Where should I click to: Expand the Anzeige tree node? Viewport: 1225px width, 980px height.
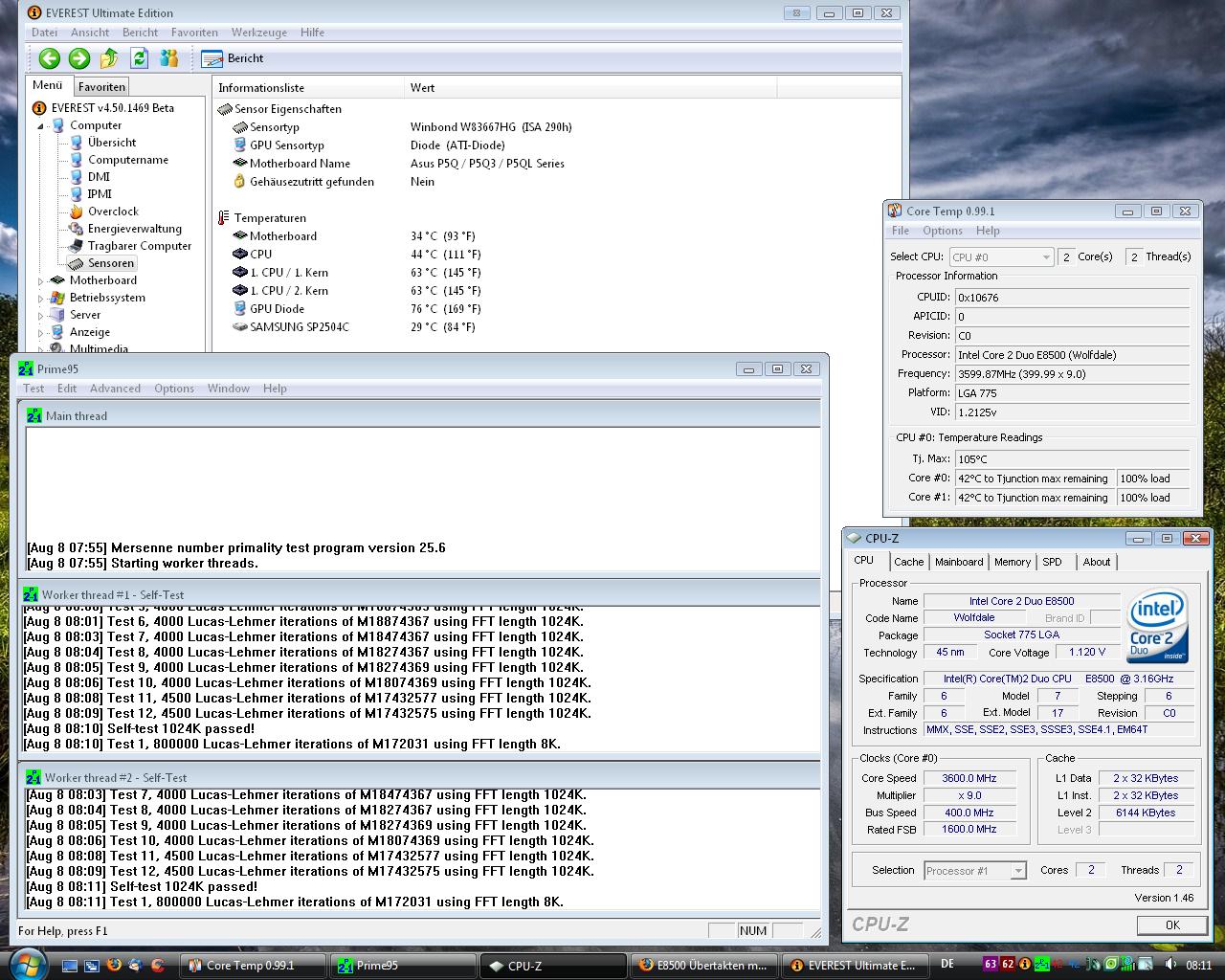click(40, 332)
